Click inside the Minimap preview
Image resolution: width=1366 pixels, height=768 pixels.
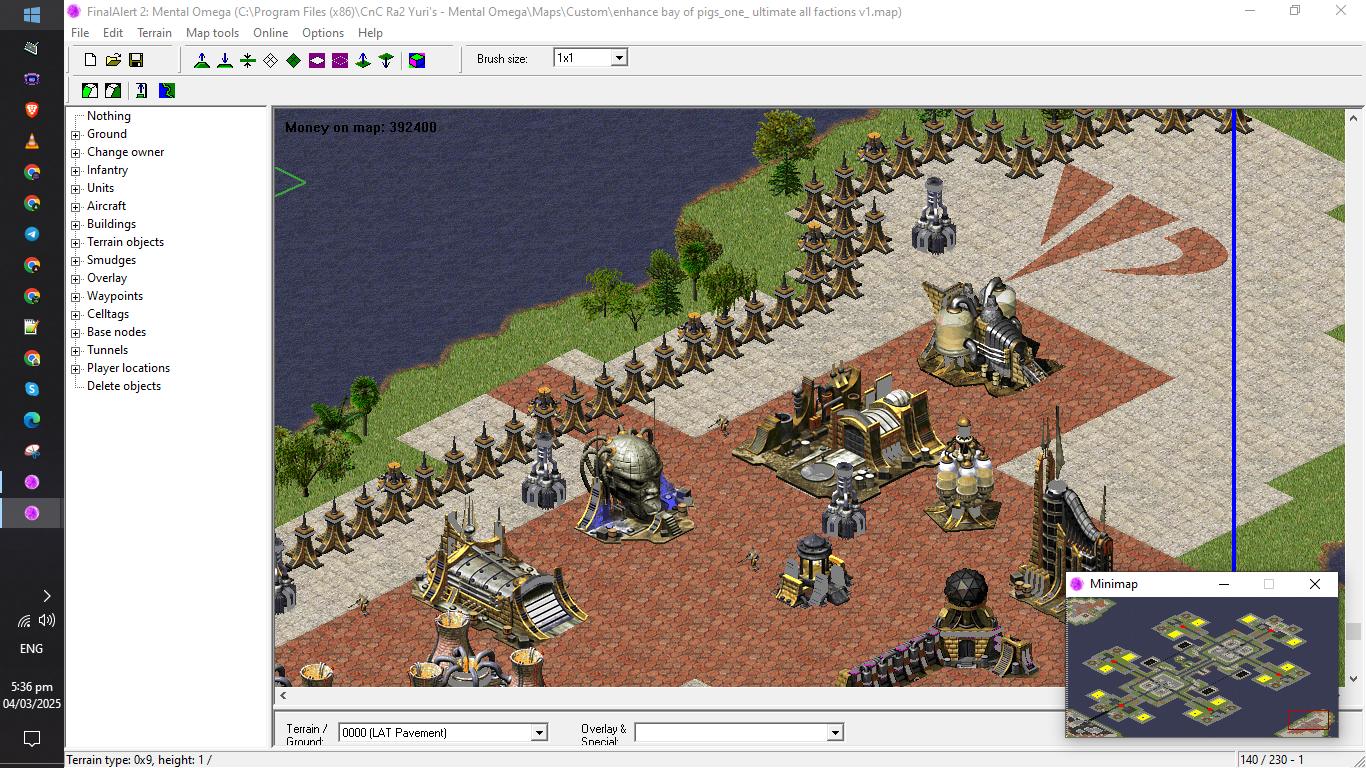click(1201, 666)
